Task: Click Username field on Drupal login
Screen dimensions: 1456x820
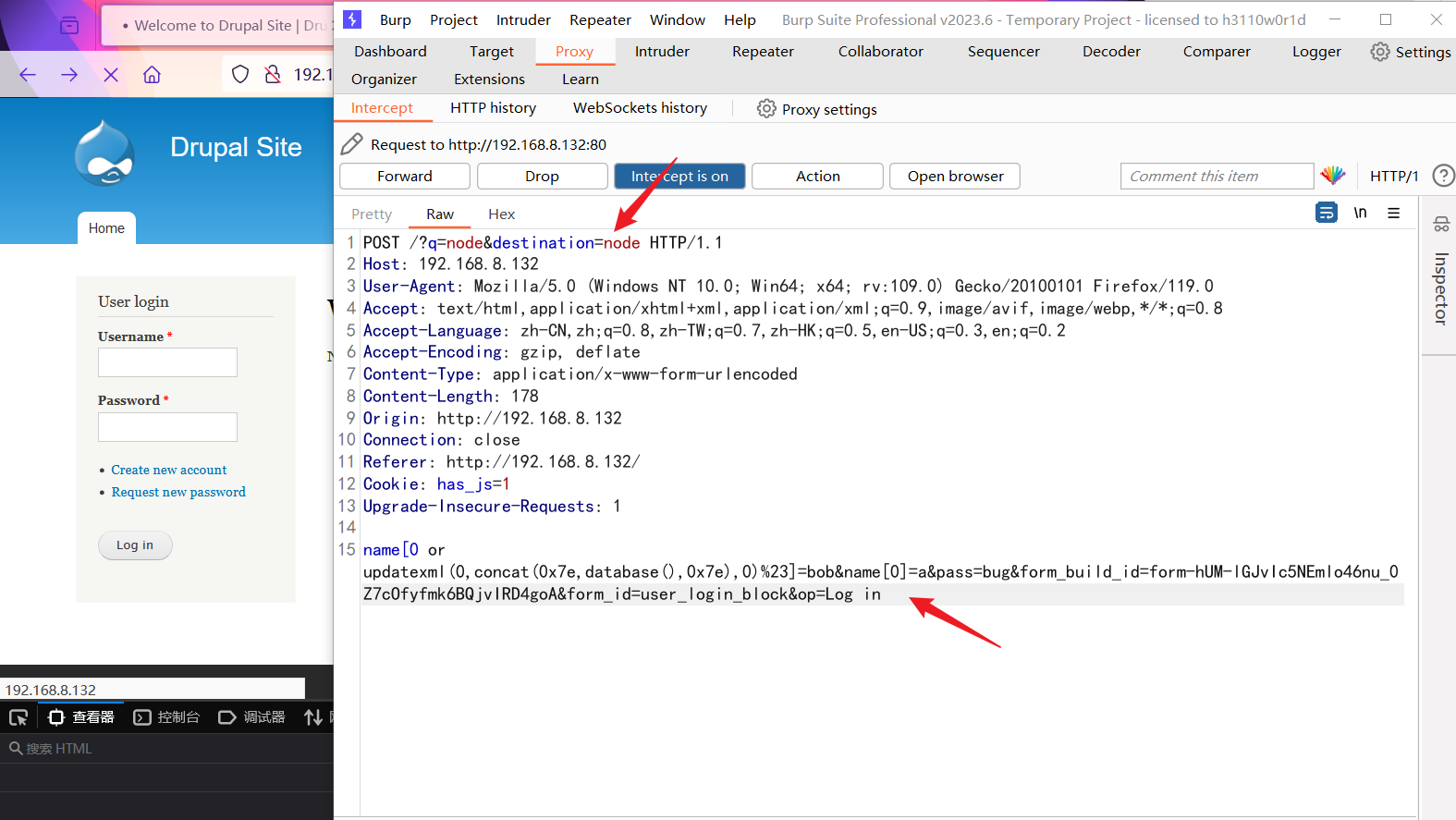Action: pyautogui.click(x=167, y=362)
